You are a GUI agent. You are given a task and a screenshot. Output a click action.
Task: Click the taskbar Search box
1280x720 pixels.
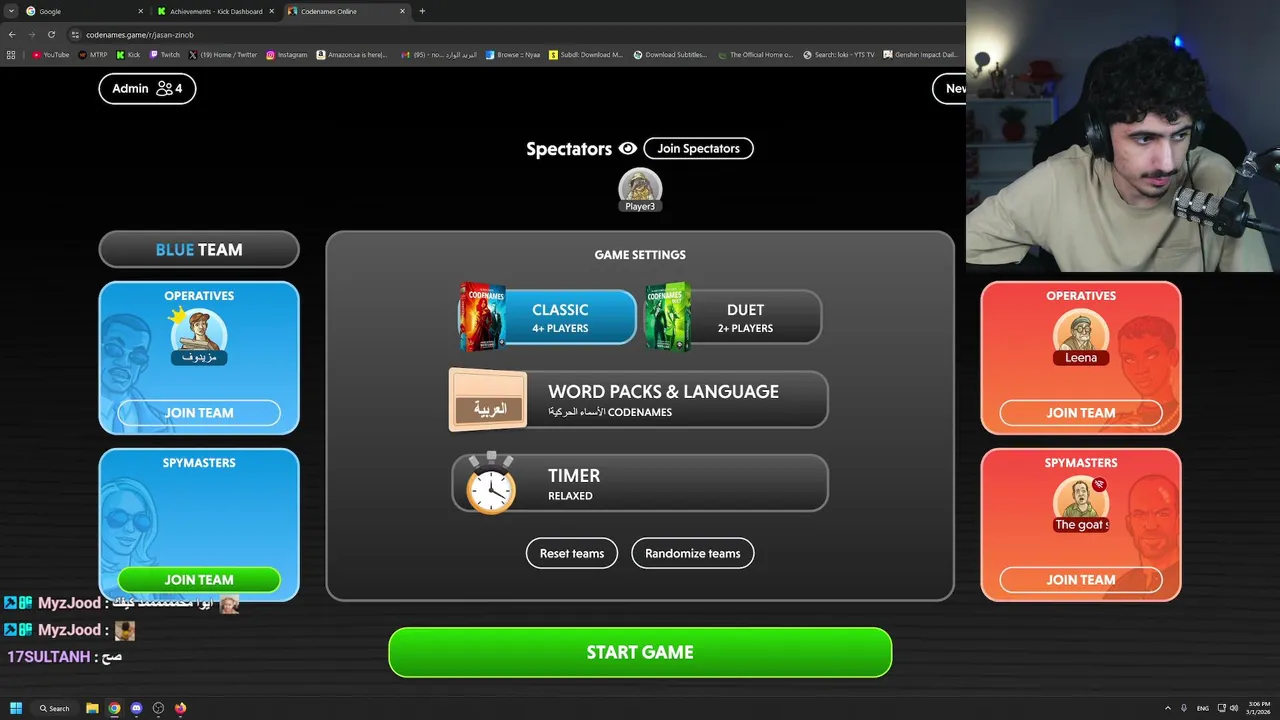tap(56, 708)
